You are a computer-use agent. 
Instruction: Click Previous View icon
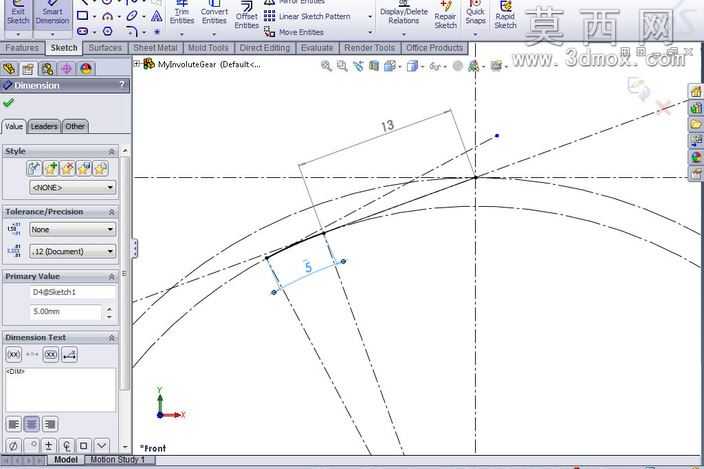pos(358,66)
